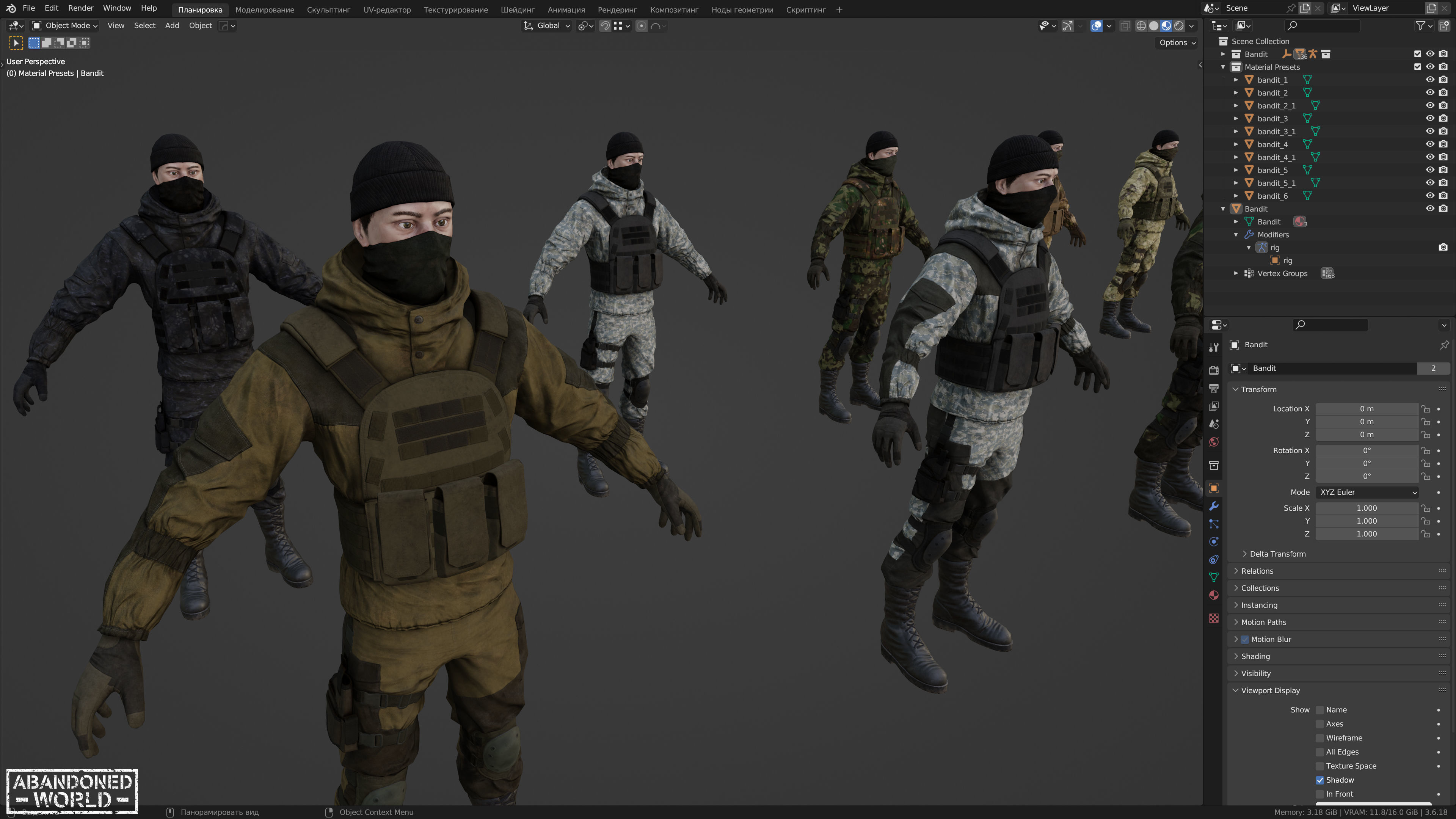Open the File menu
This screenshot has height=819, width=1456.
click(x=29, y=8)
